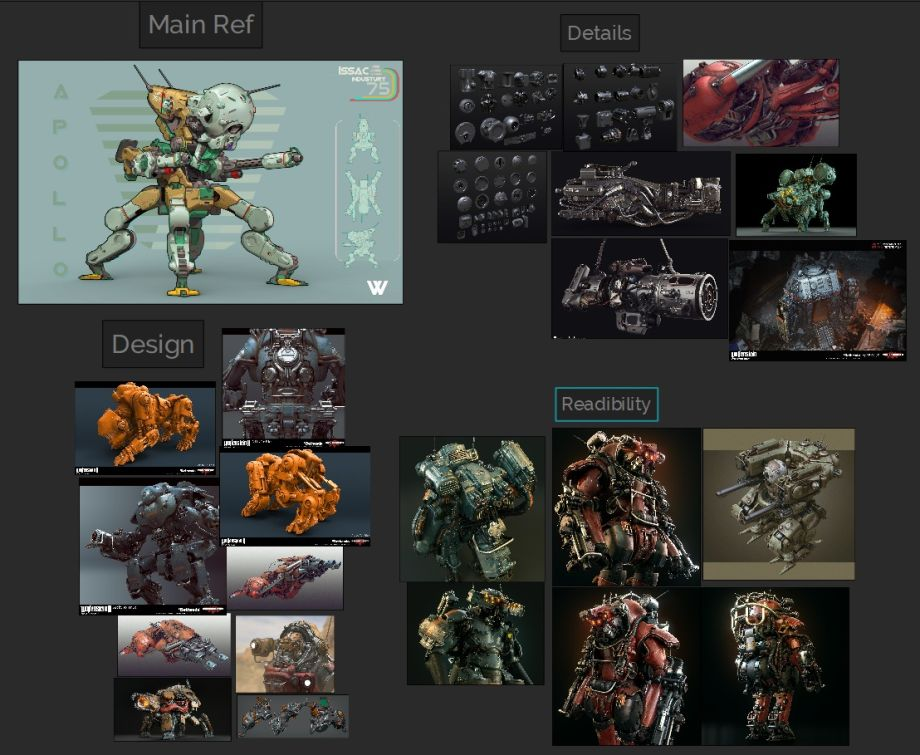This screenshot has height=755, width=920.
Task: Select dark mech front-view image beside Design
Action: pos(283,388)
